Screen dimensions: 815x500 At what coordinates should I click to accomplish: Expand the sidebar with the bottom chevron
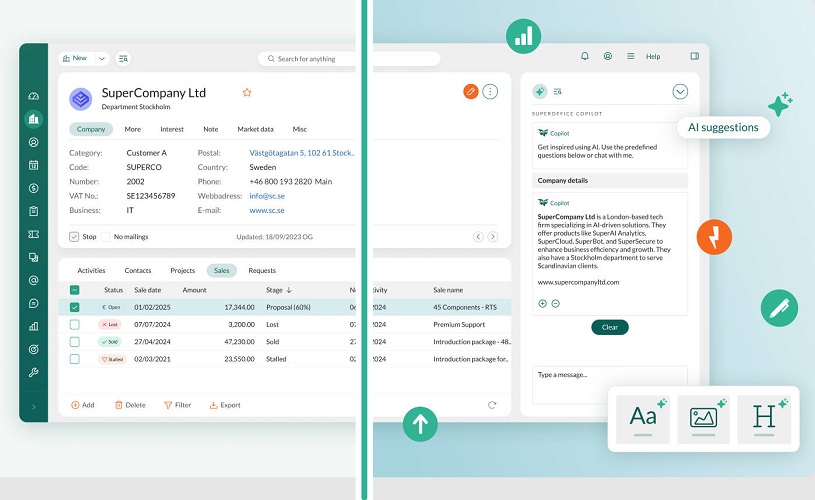[x=34, y=407]
